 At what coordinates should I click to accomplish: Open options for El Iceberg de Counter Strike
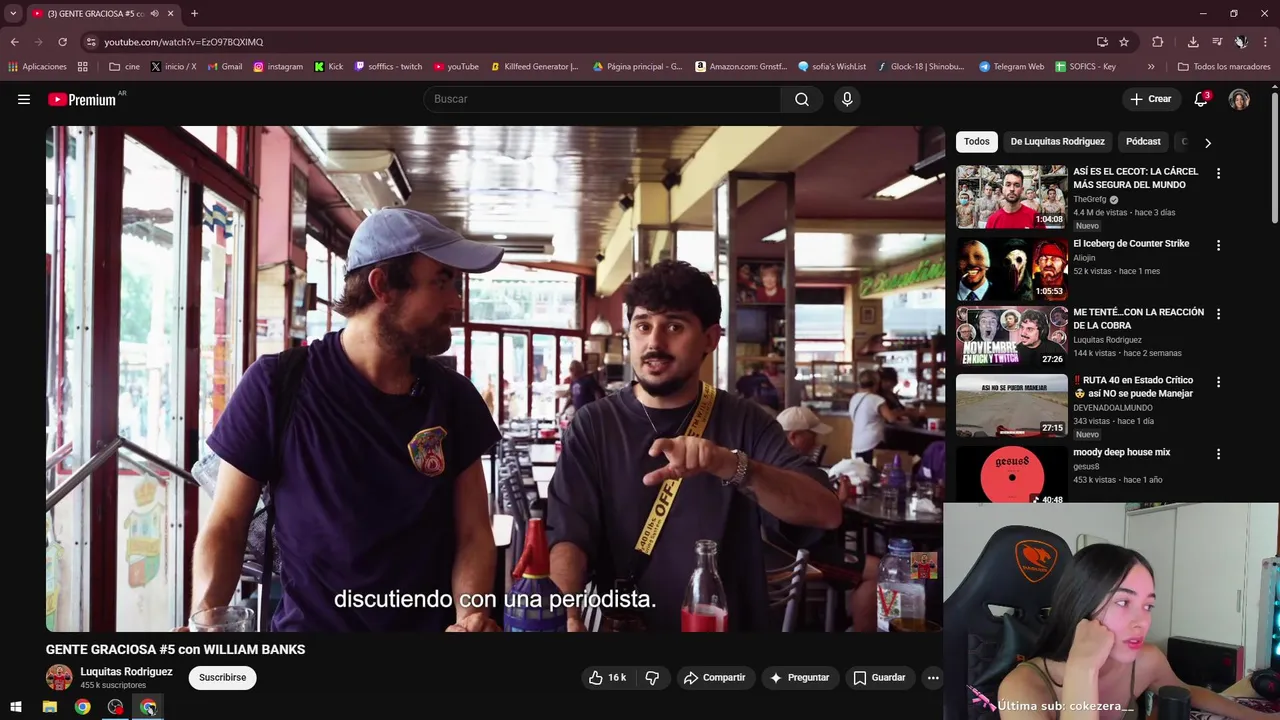[x=1218, y=245]
